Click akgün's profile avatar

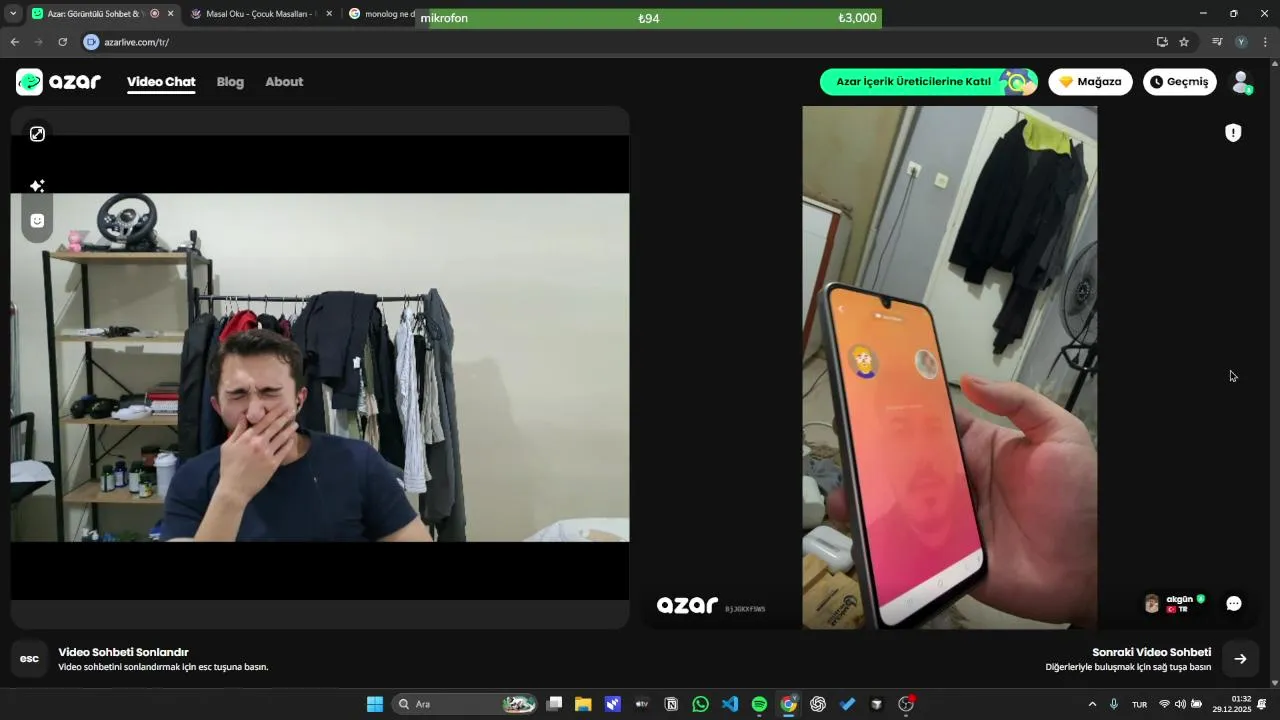click(1152, 604)
